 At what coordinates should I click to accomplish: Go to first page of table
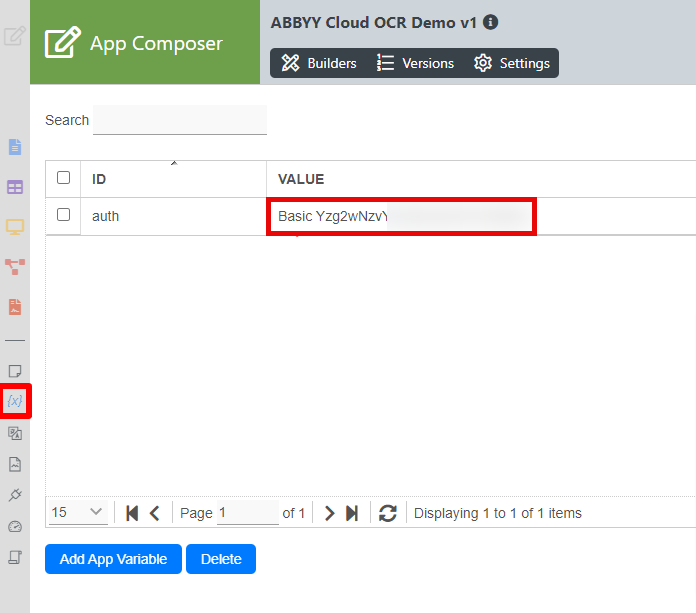click(132, 513)
